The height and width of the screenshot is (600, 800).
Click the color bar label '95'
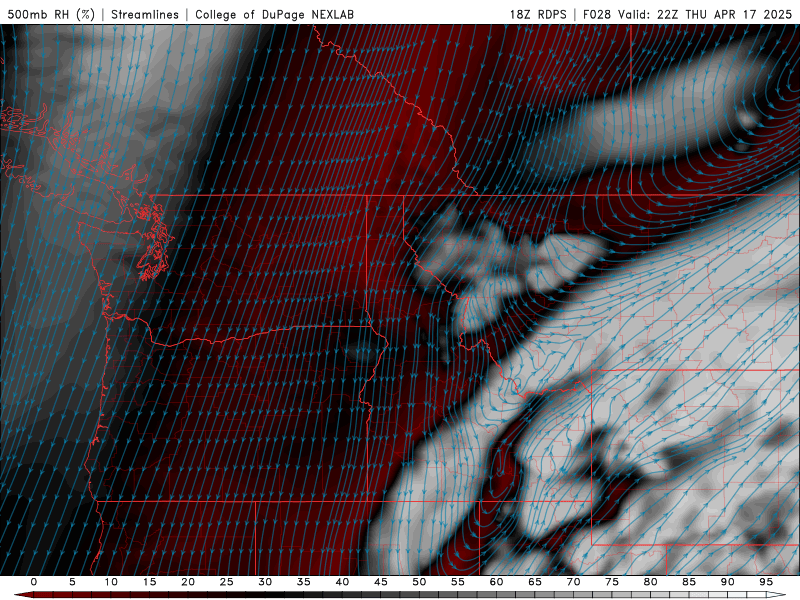766,582
